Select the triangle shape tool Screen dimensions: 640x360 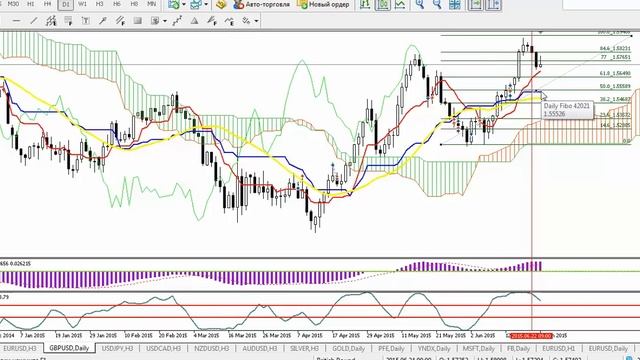pyautogui.click(x=195, y=21)
